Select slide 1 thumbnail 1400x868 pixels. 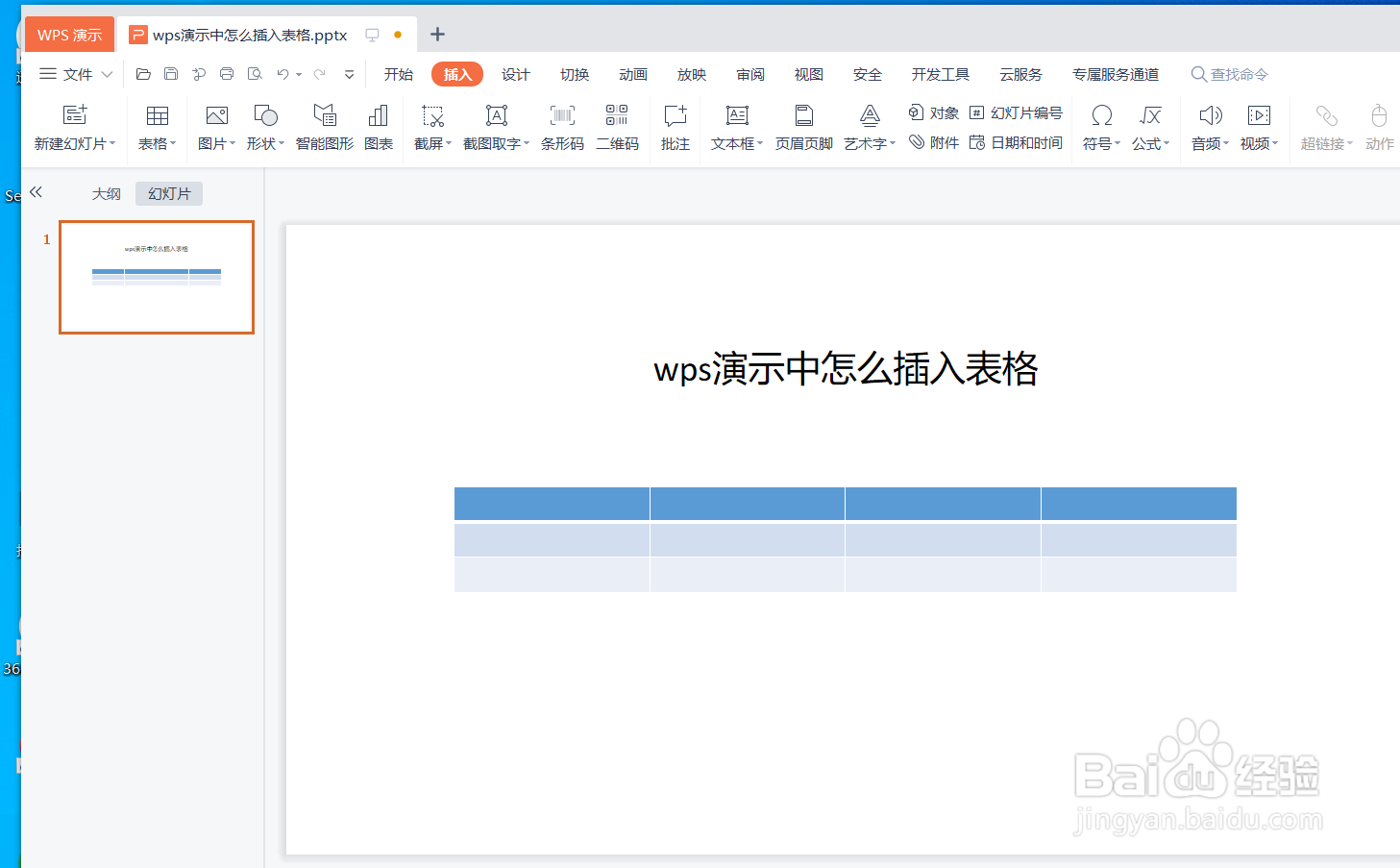click(x=157, y=277)
